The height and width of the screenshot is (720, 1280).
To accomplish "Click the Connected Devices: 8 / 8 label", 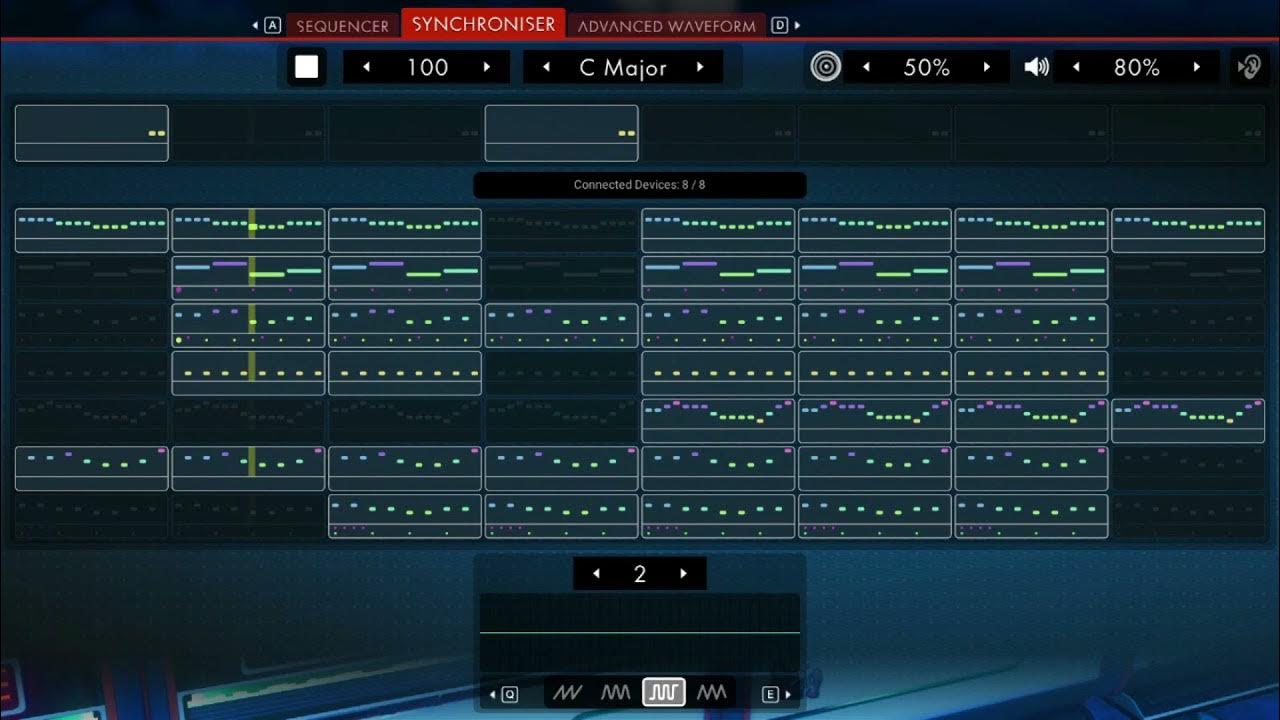I will (x=640, y=185).
